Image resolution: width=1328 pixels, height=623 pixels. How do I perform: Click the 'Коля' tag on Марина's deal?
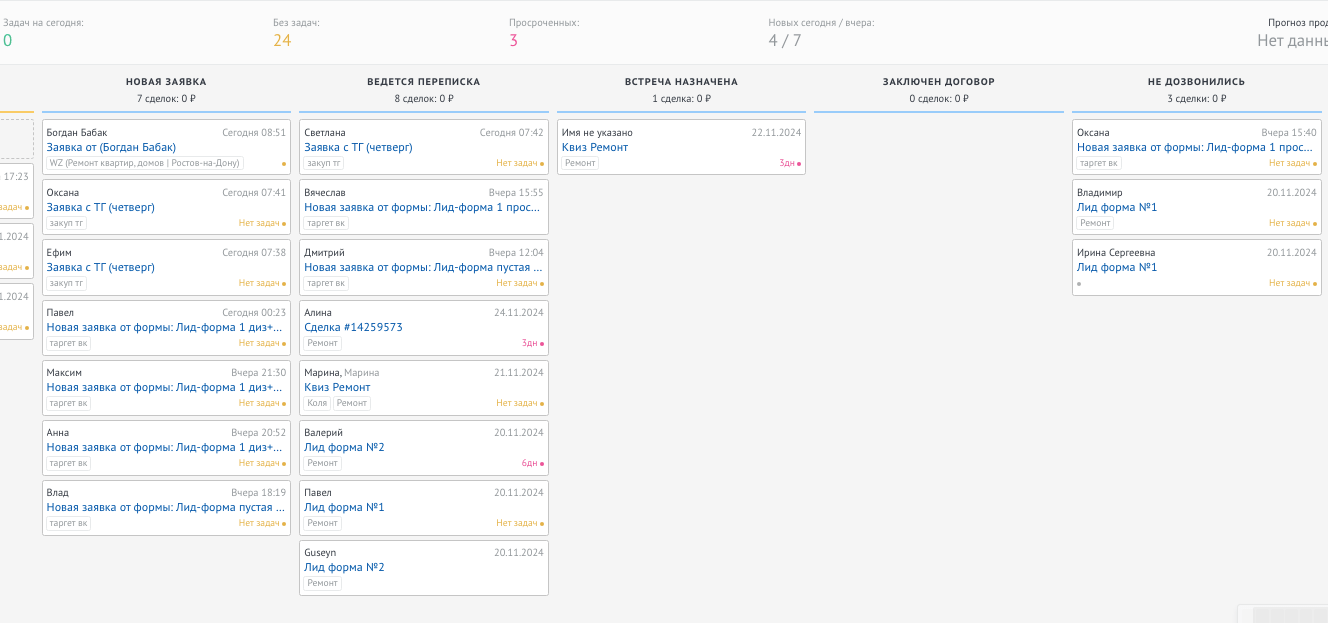tap(316, 403)
